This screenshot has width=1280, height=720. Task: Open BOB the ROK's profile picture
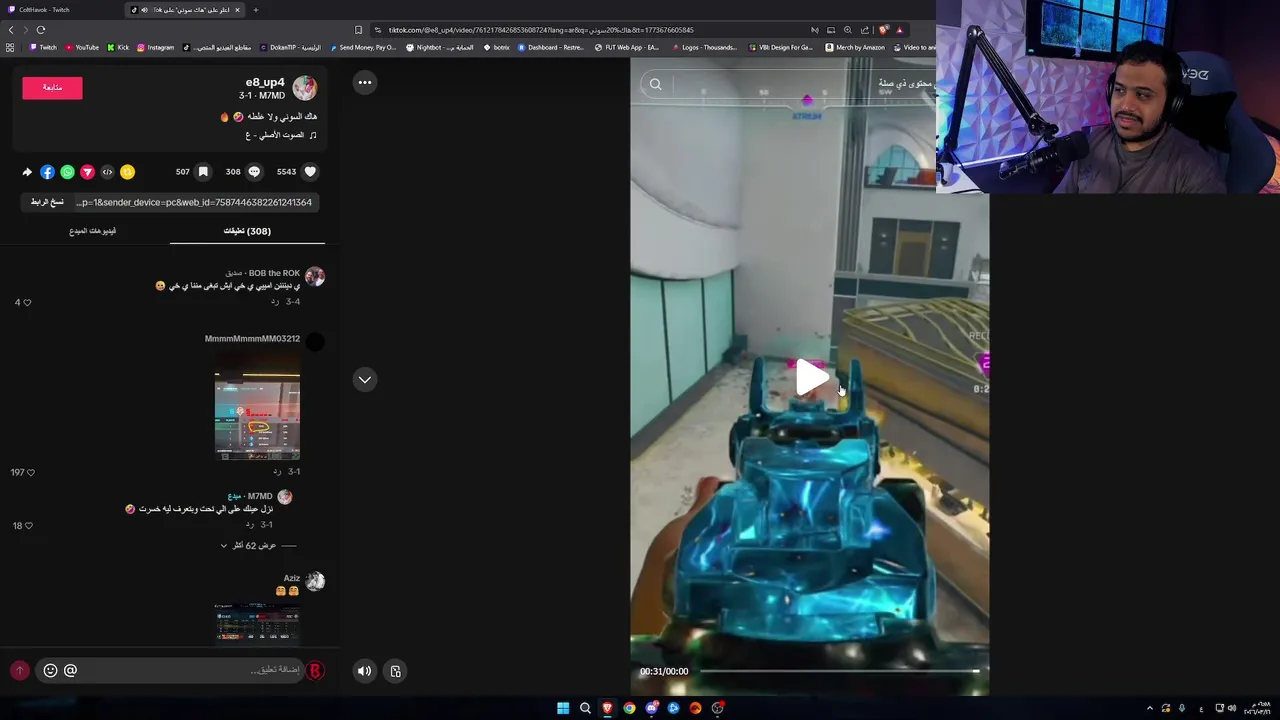point(315,277)
